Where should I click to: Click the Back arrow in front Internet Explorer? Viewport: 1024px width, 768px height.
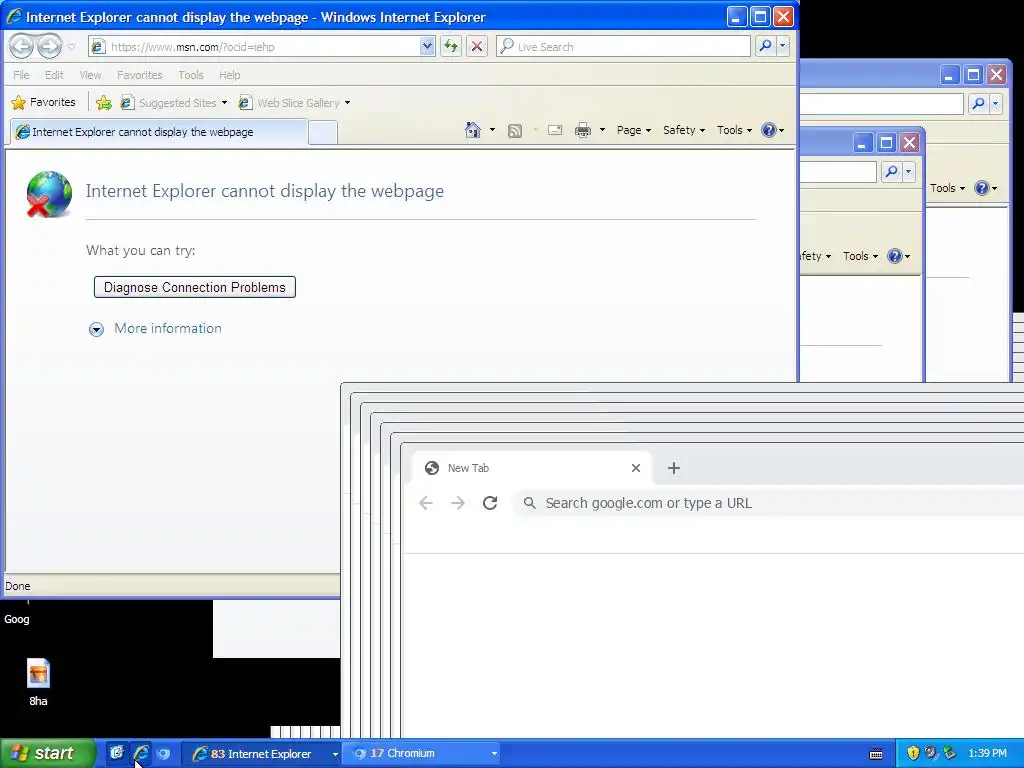coord(22,46)
